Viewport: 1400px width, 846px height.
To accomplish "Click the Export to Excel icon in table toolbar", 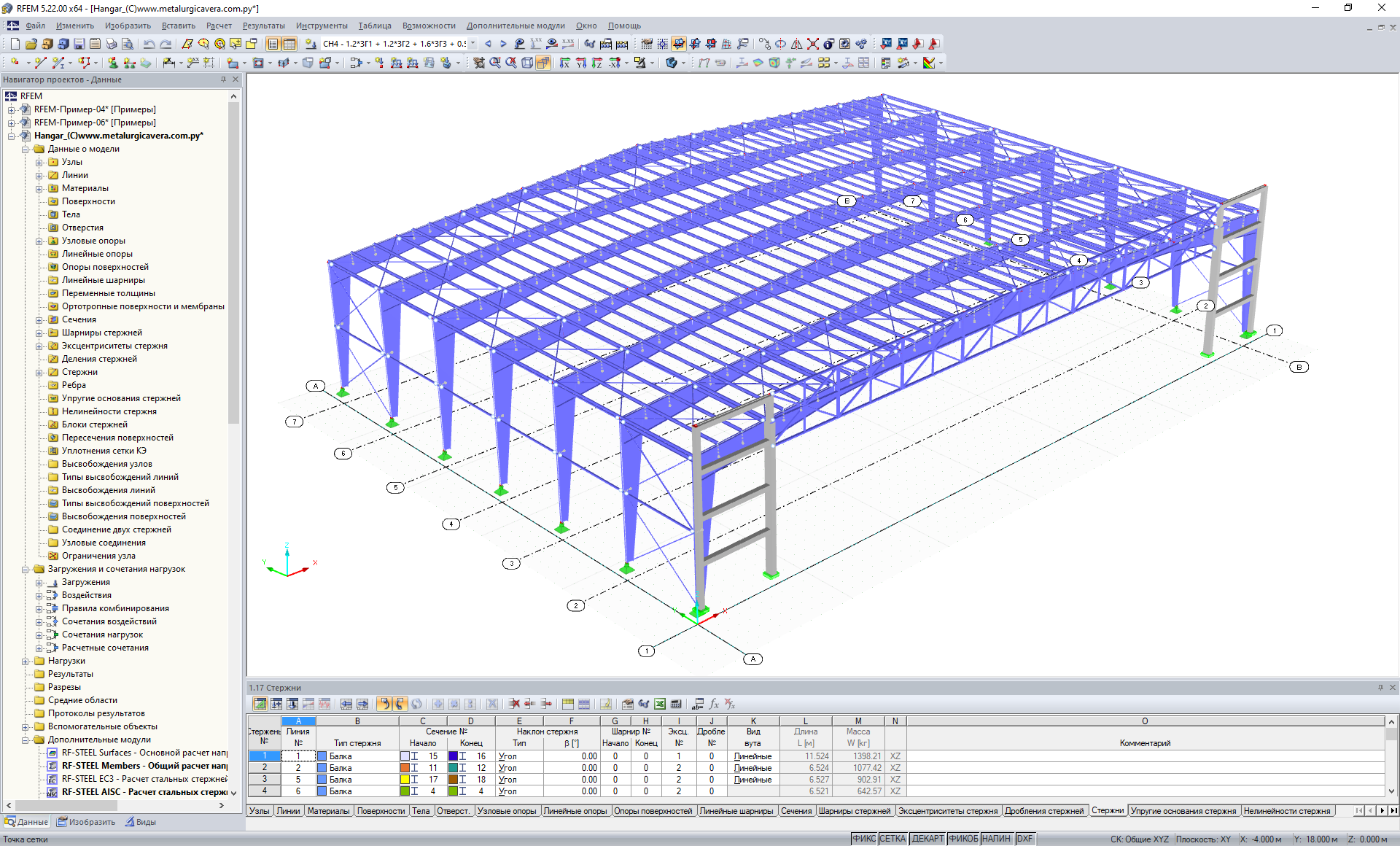I will pos(660,704).
